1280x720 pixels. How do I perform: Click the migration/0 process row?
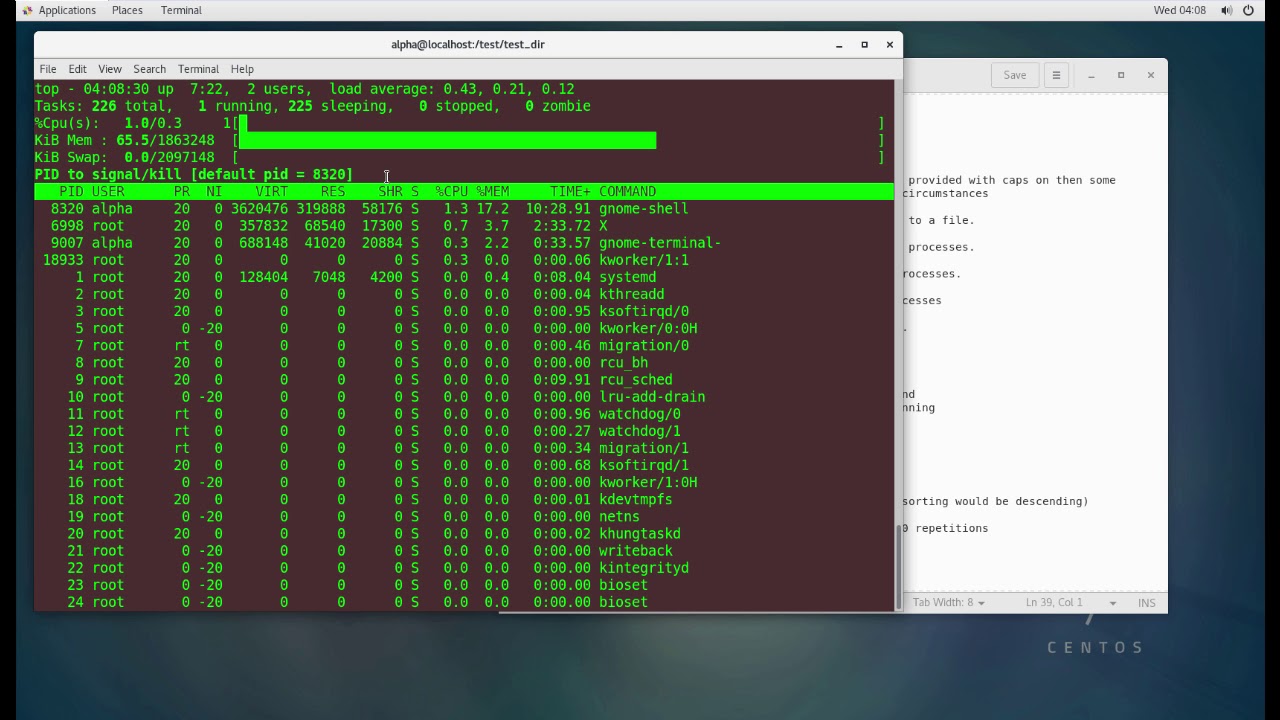tap(464, 345)
